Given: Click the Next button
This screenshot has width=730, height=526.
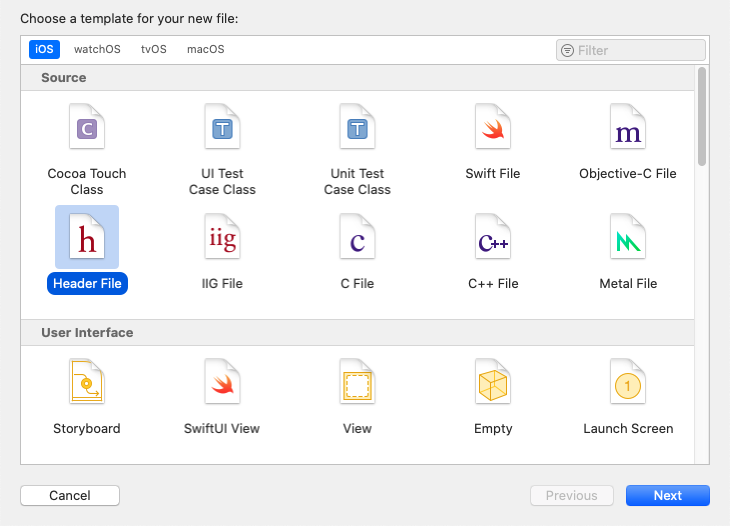Looking at the screenshot, I should point(668,495).
